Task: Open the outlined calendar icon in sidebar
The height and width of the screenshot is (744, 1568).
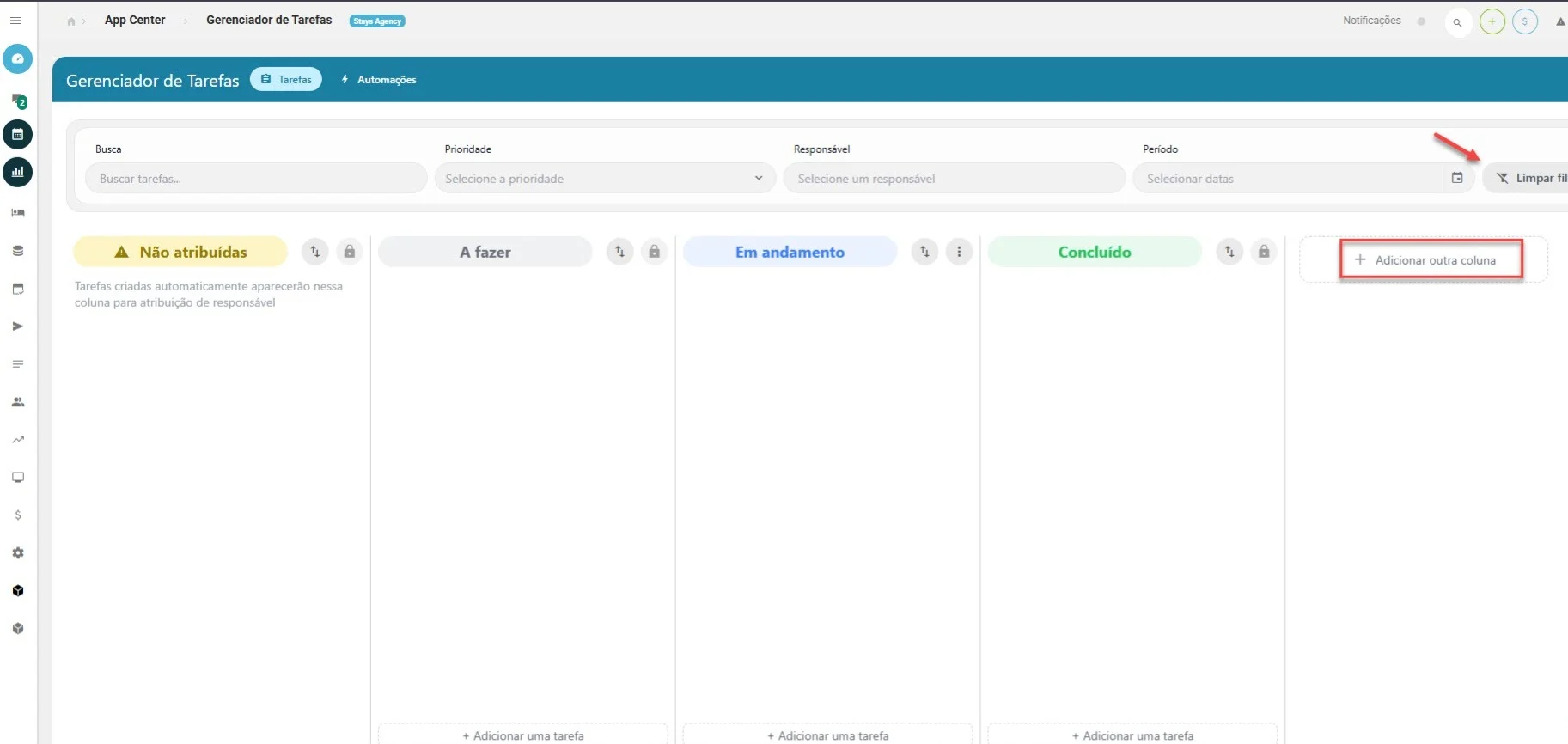Action: pos(18,289)
